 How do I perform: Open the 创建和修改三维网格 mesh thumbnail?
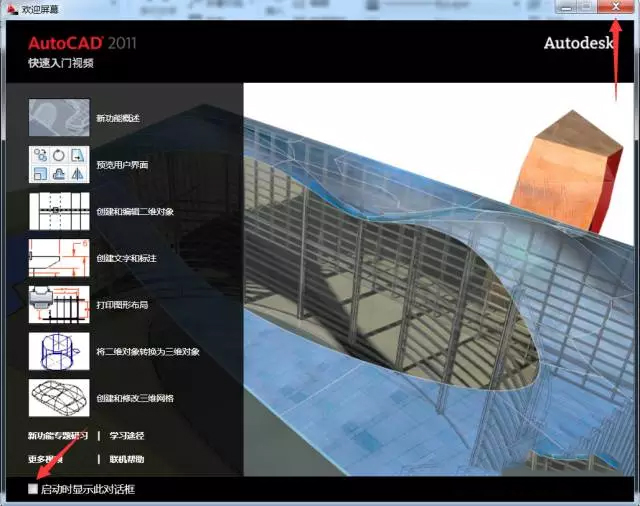click(x=59, y=398)
